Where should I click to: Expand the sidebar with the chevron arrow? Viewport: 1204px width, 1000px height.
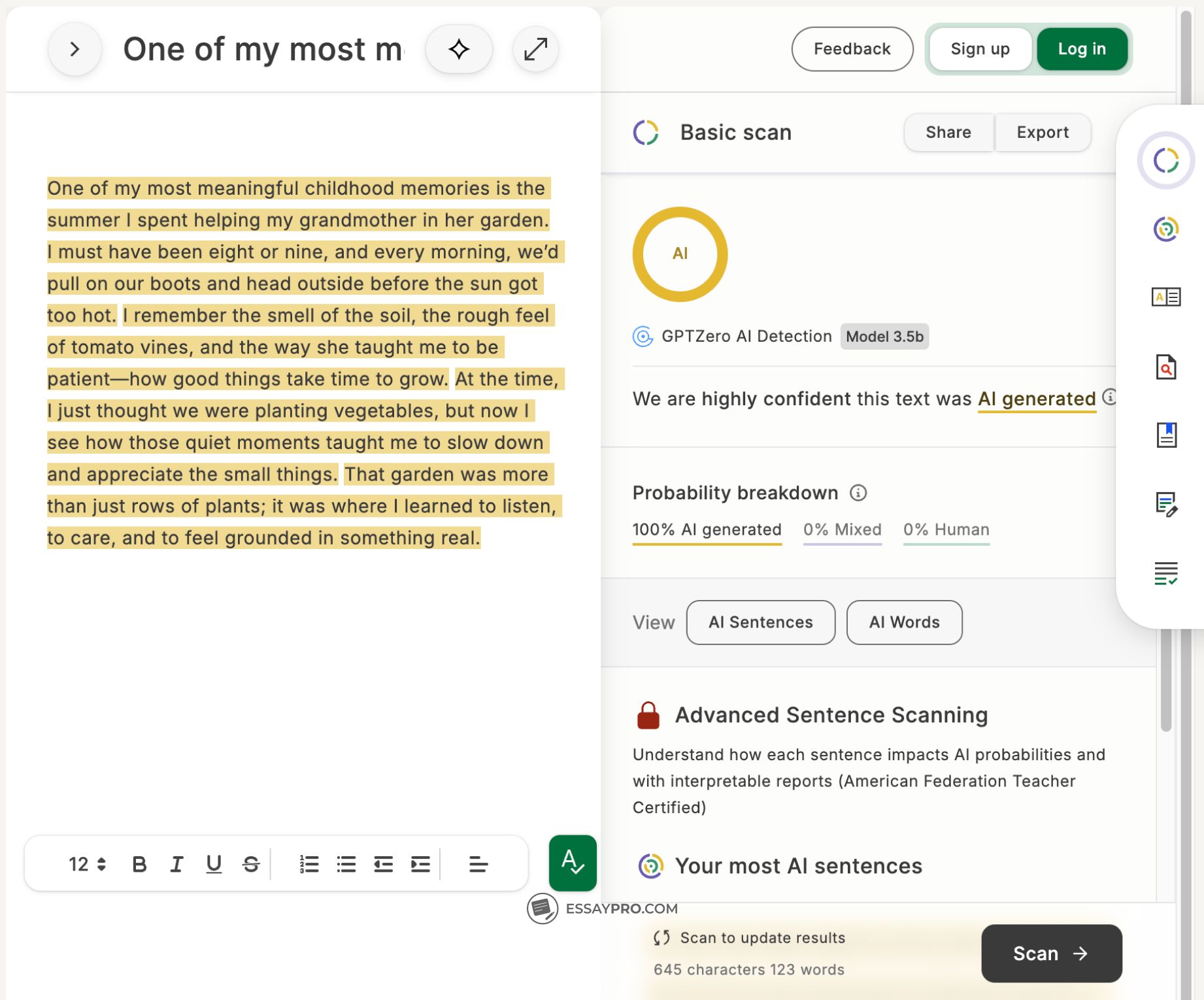75,49
